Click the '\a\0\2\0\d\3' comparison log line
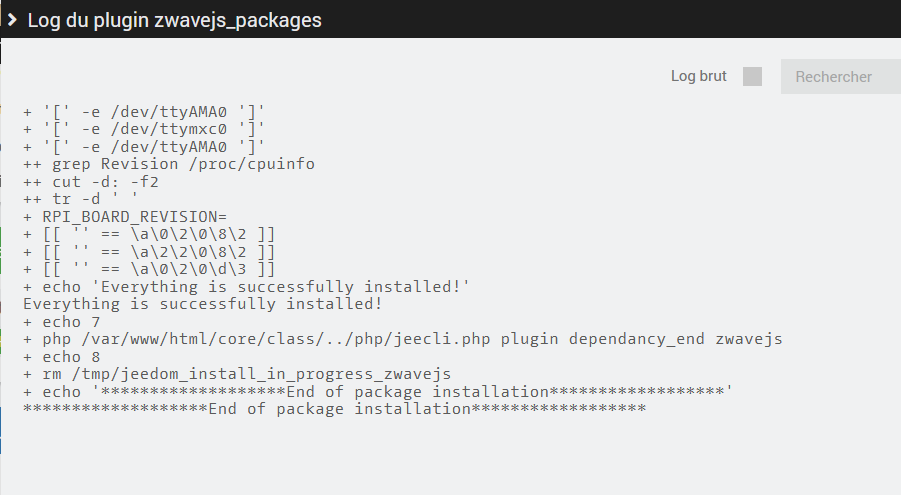Viewport: 901px width, 495px height. [149, 269]
